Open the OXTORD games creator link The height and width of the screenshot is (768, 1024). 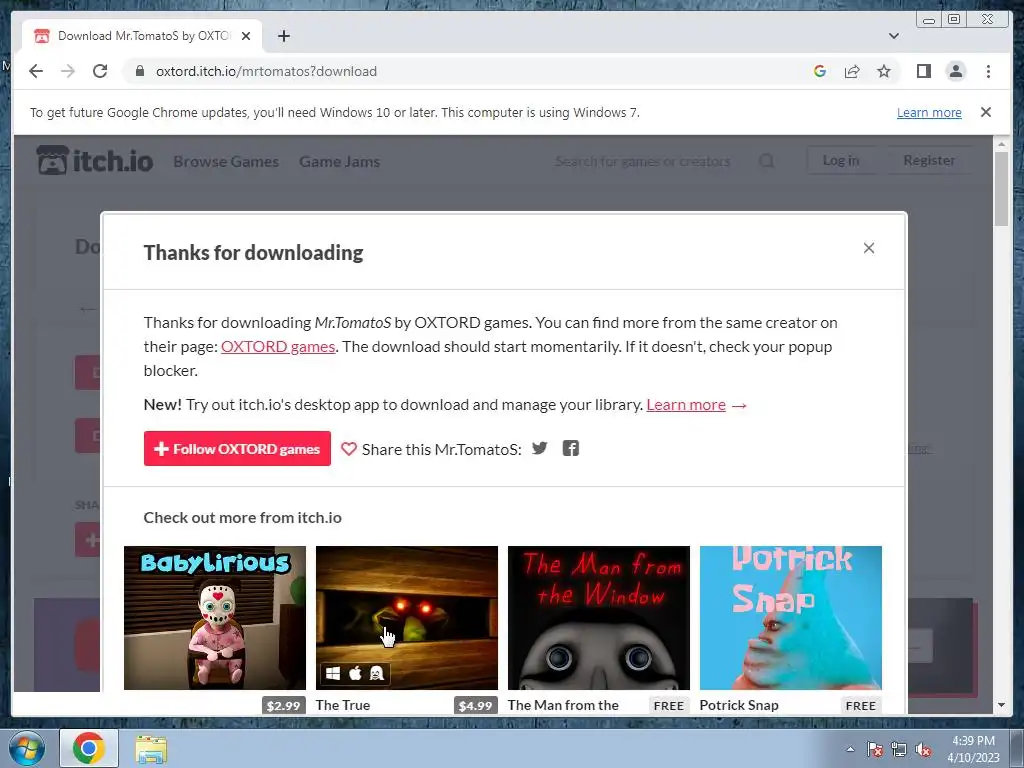278,347
